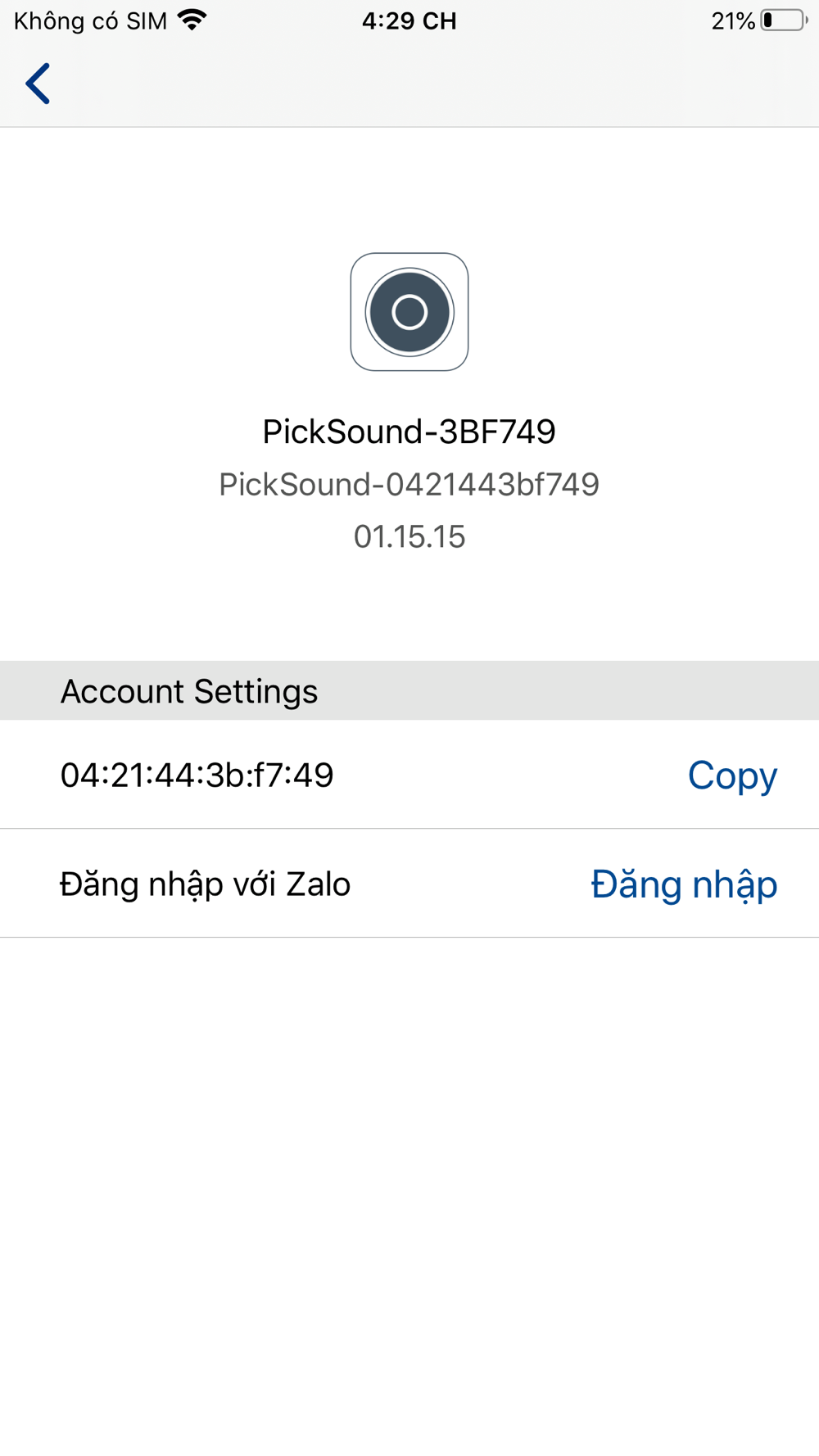Open the Đăng nhập với Zalo row

pos(409,884)
